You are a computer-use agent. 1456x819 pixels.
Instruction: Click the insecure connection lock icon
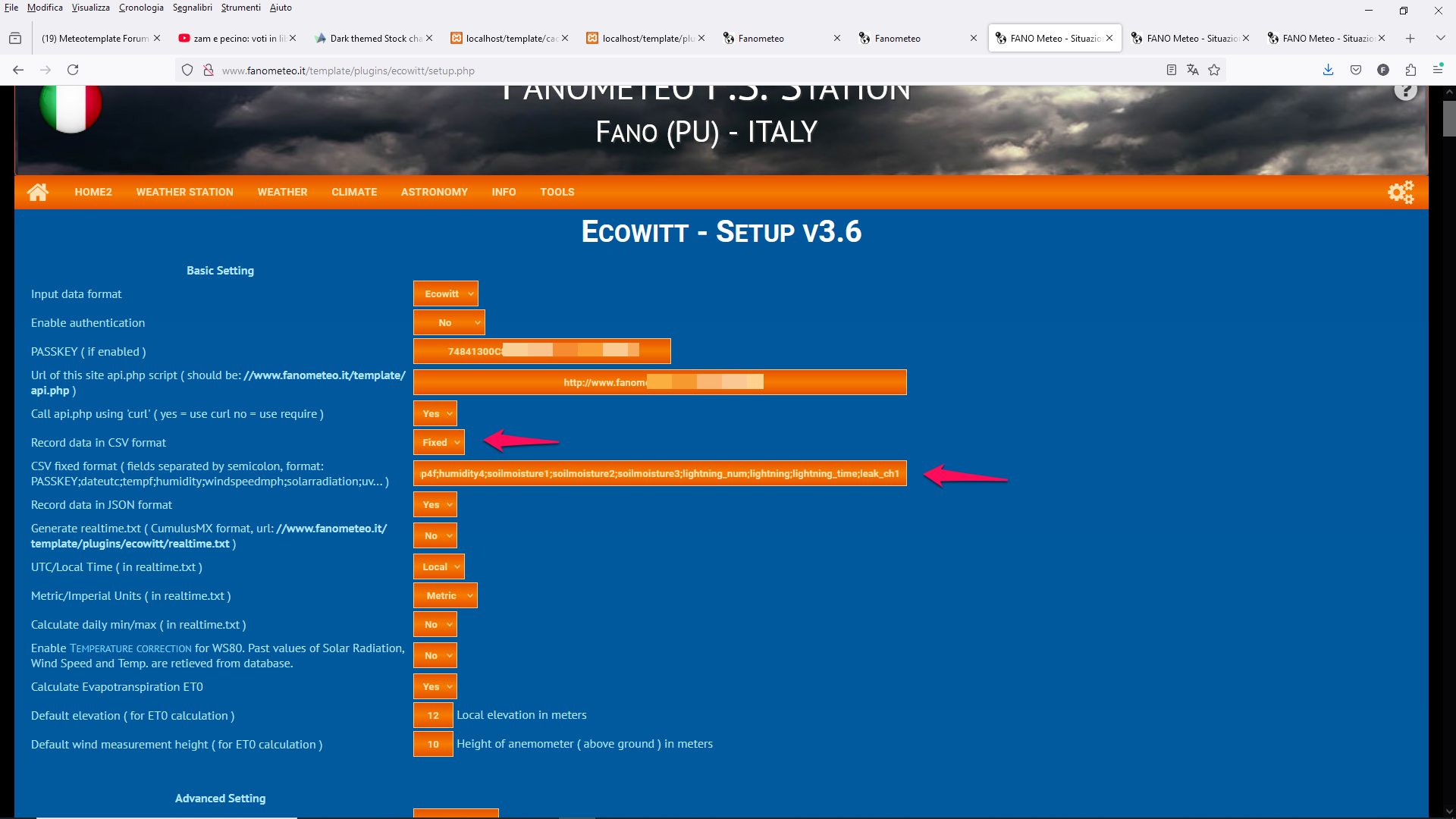(209, 71)
